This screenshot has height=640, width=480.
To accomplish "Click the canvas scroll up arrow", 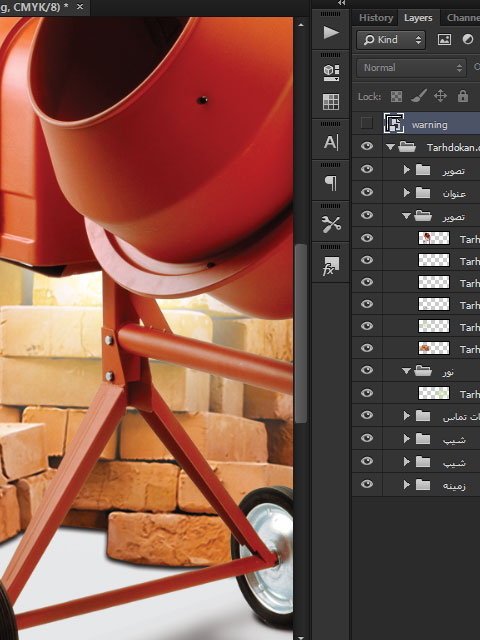I will (301, 25).
